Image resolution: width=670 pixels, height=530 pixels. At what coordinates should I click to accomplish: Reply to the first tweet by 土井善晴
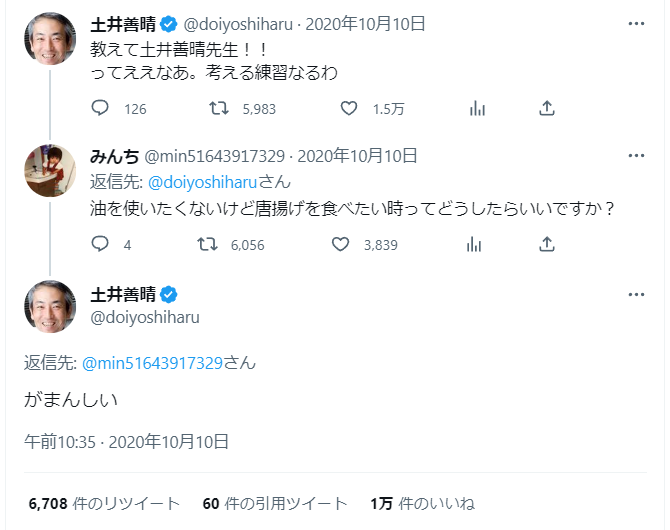(100, 108)
